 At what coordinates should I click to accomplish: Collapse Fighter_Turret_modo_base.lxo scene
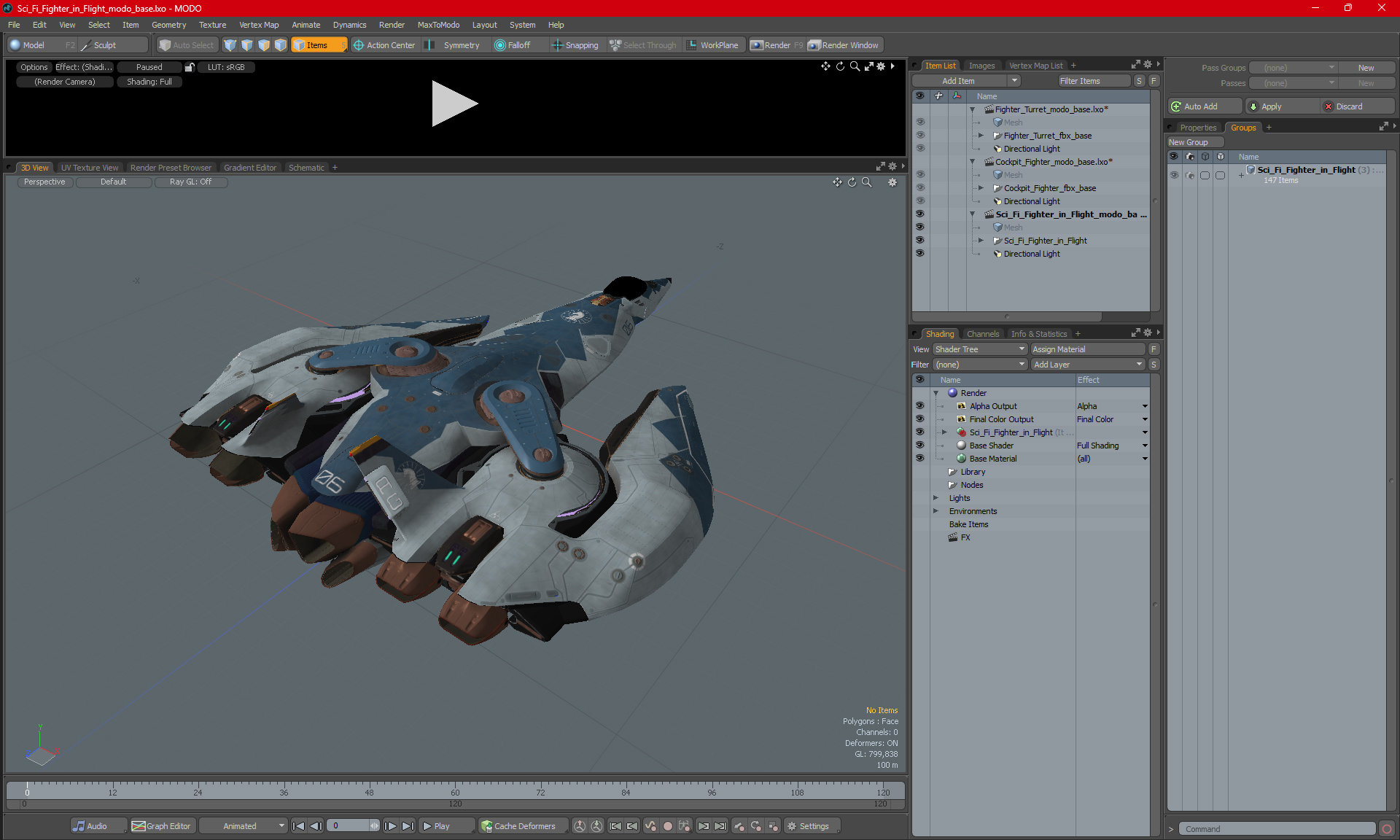pos(972,109)
